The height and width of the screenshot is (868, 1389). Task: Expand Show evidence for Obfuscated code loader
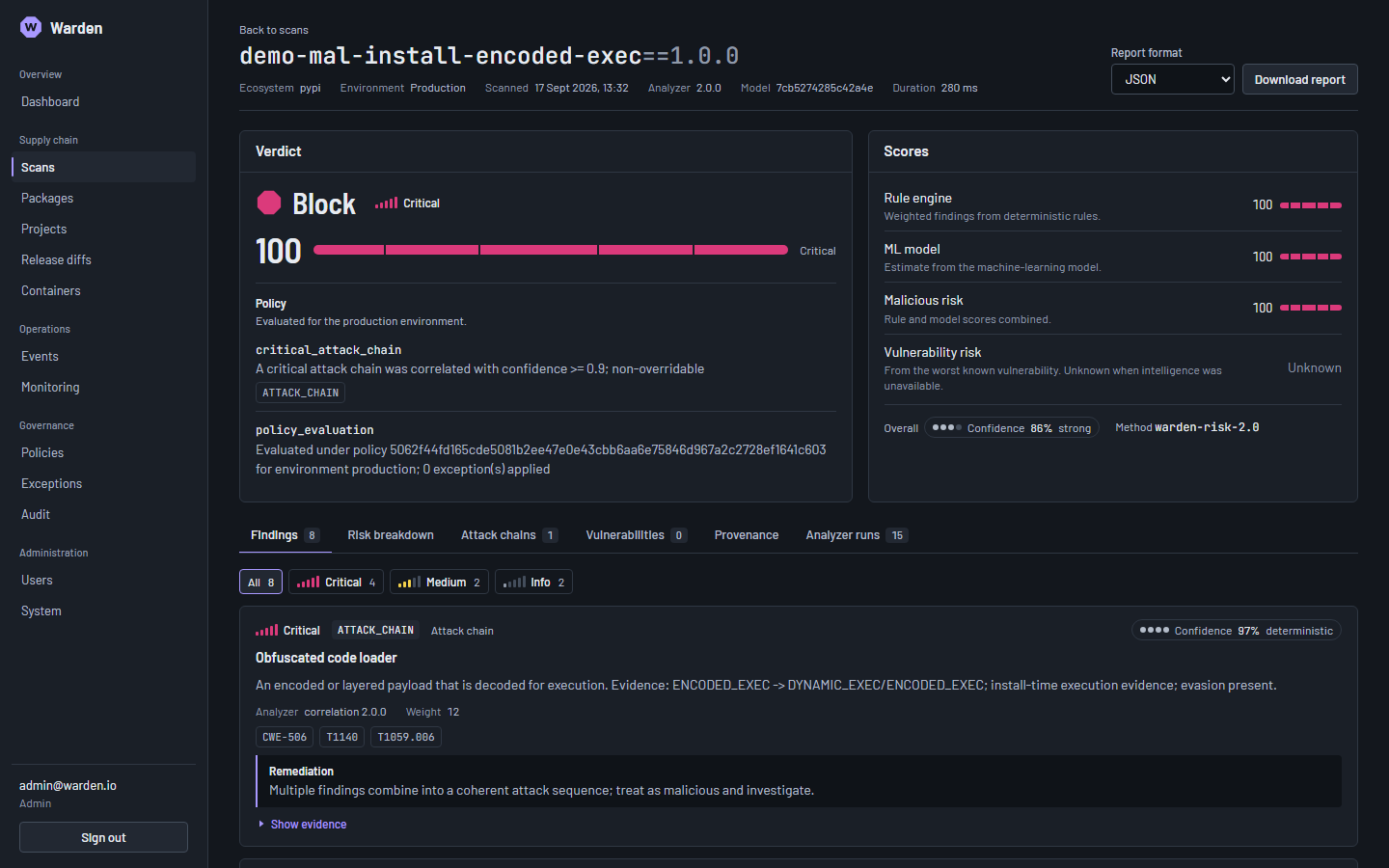tap(302, 825)
